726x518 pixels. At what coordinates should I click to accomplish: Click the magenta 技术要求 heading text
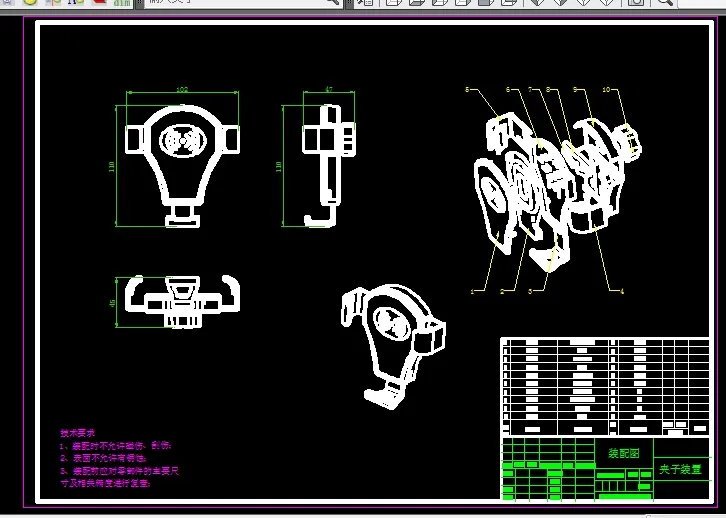point(77,433)
